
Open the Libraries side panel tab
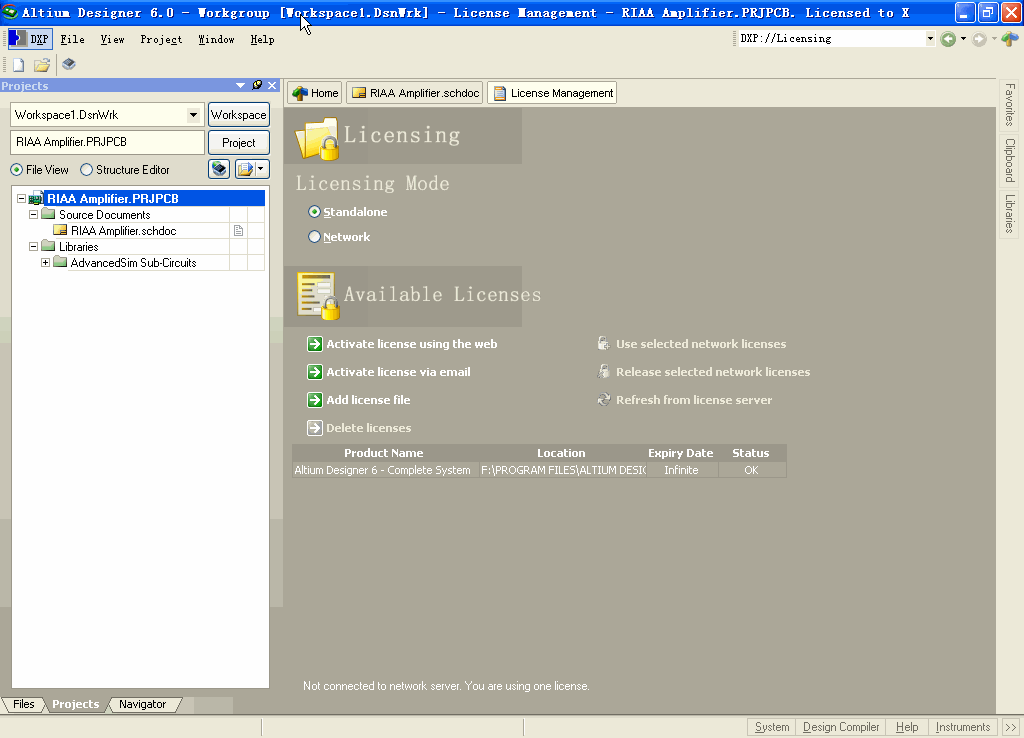pyautogui.click(x=1009, y=214)
